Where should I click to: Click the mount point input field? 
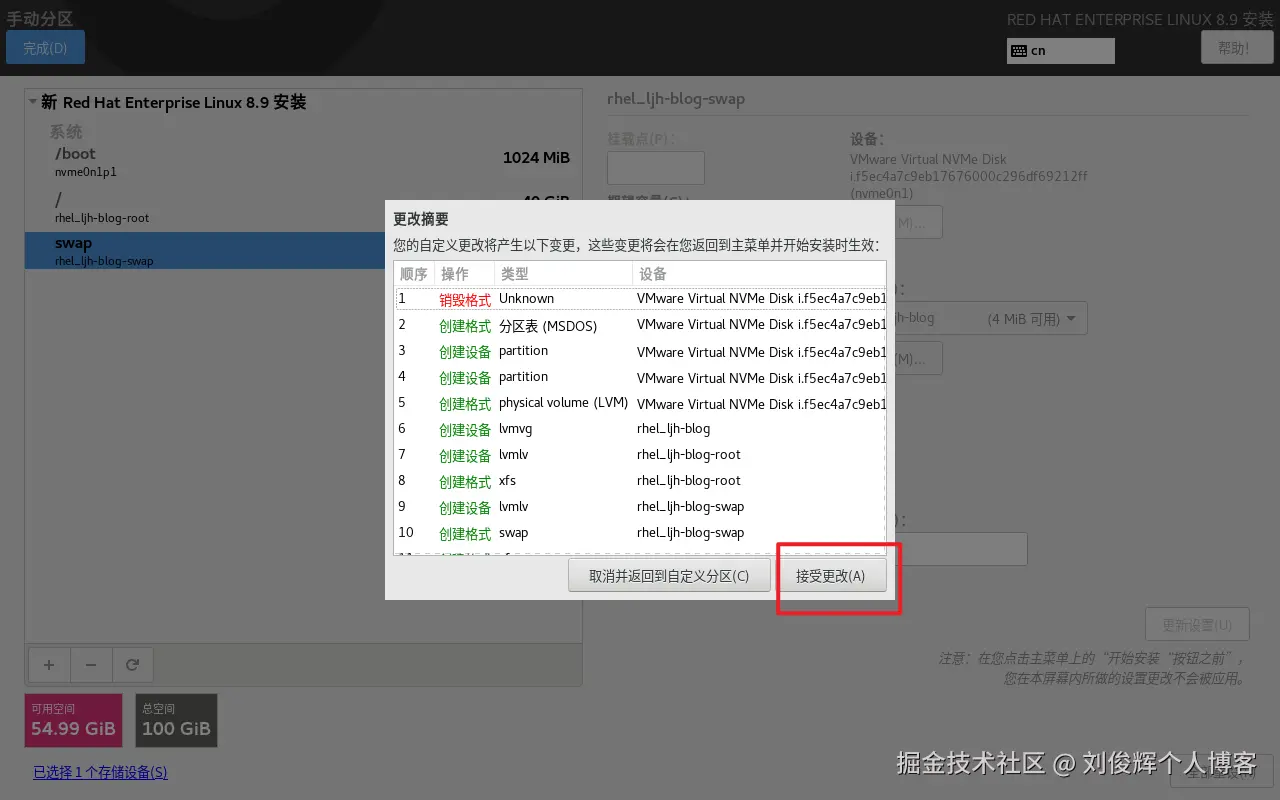(x=656, y=168)
